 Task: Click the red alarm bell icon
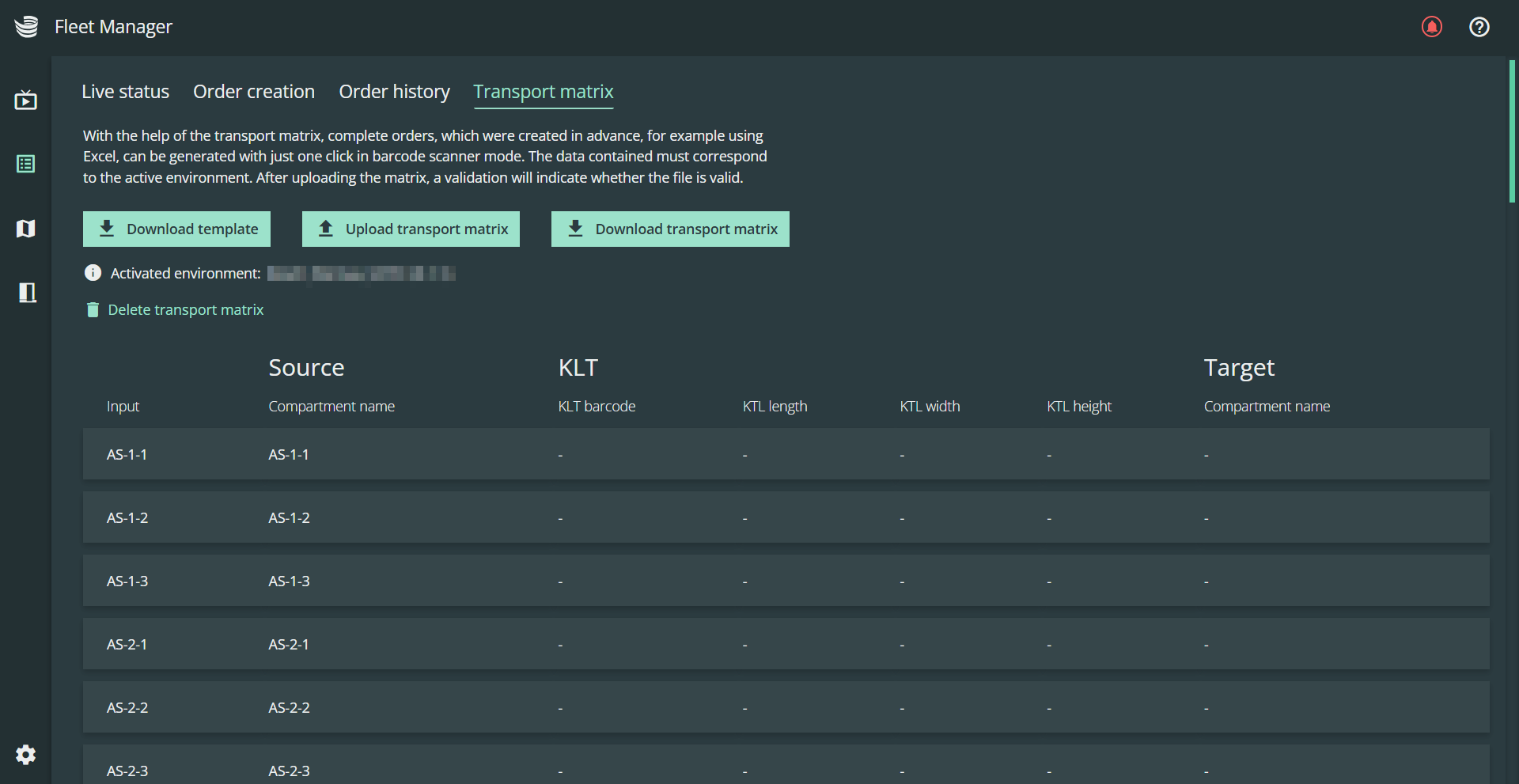1432,27
